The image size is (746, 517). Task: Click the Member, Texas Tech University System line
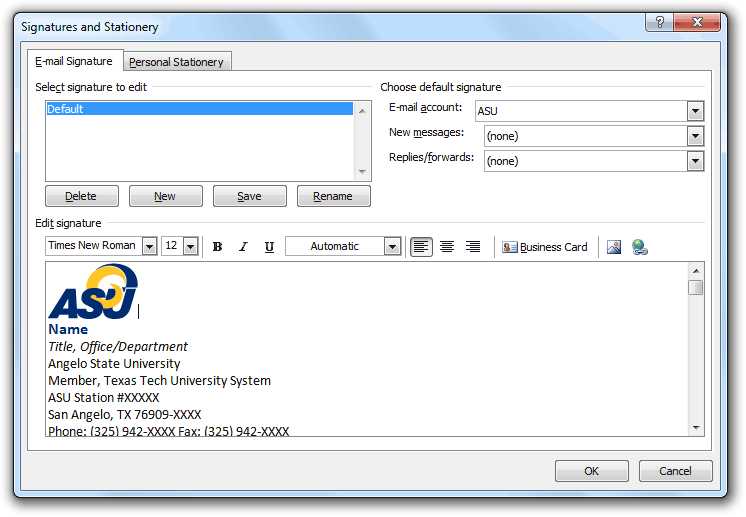point(159,380)
